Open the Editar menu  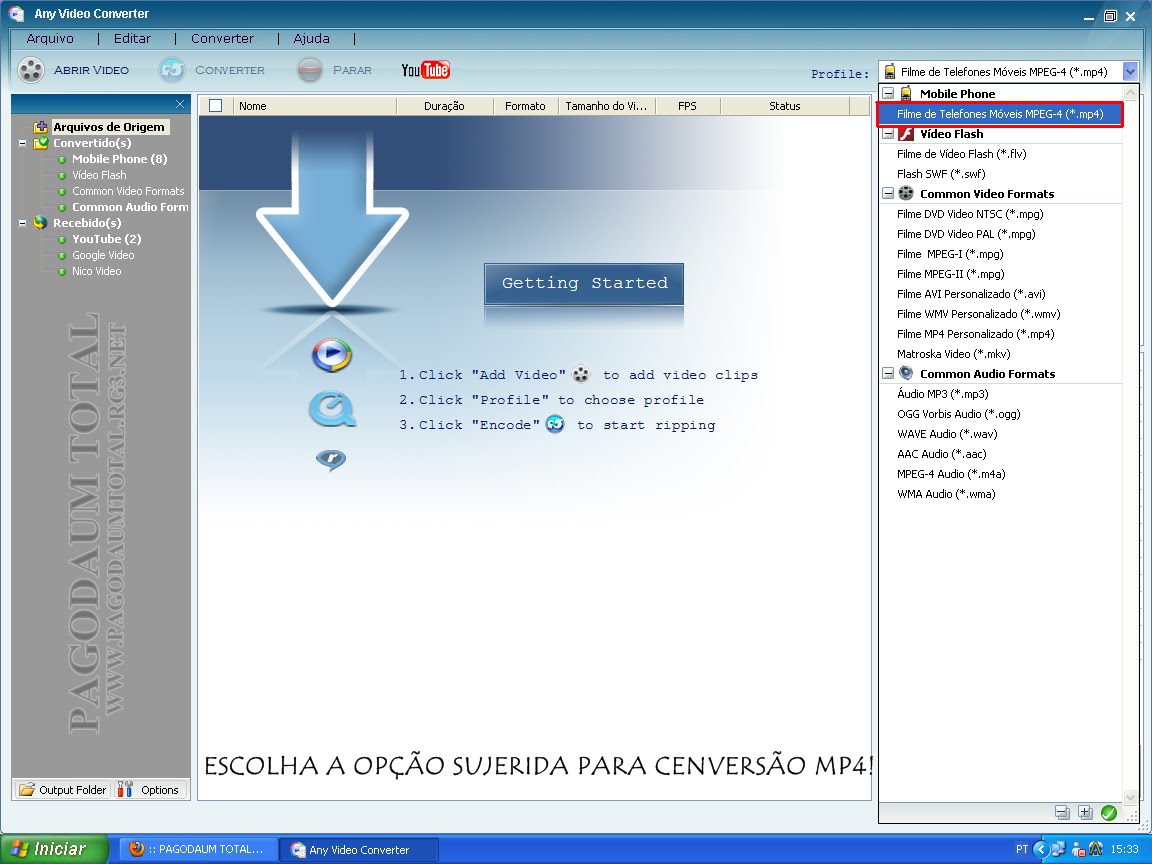(x=132, y=39)
